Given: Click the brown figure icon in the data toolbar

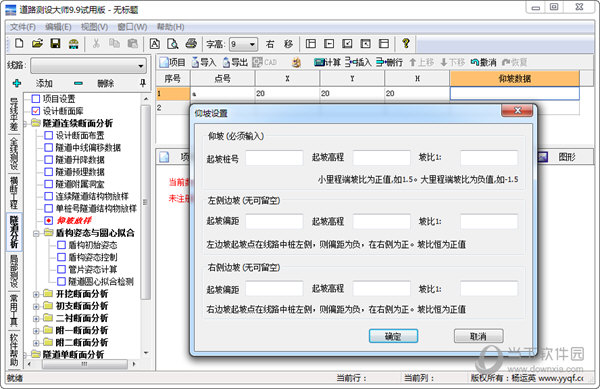Looking at the screenshot, I should pyautogui.click(x=296, y=62).
